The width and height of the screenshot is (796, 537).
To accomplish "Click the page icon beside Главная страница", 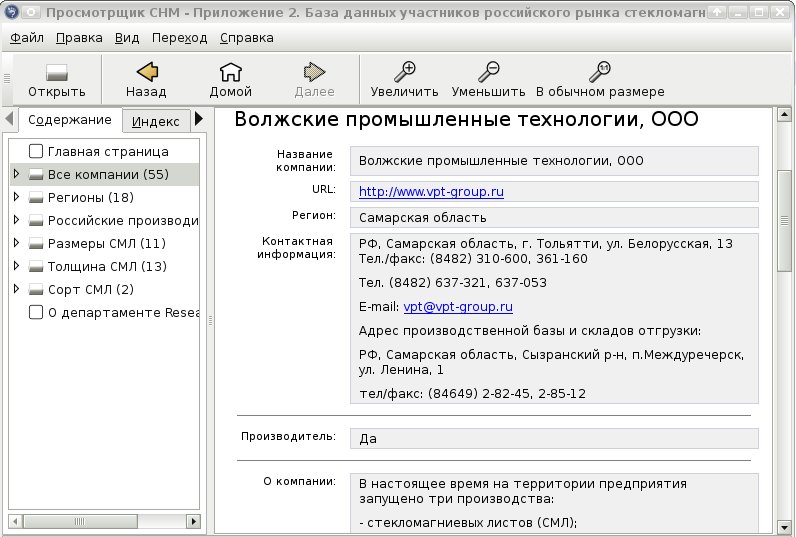I will tap(36, 151).
